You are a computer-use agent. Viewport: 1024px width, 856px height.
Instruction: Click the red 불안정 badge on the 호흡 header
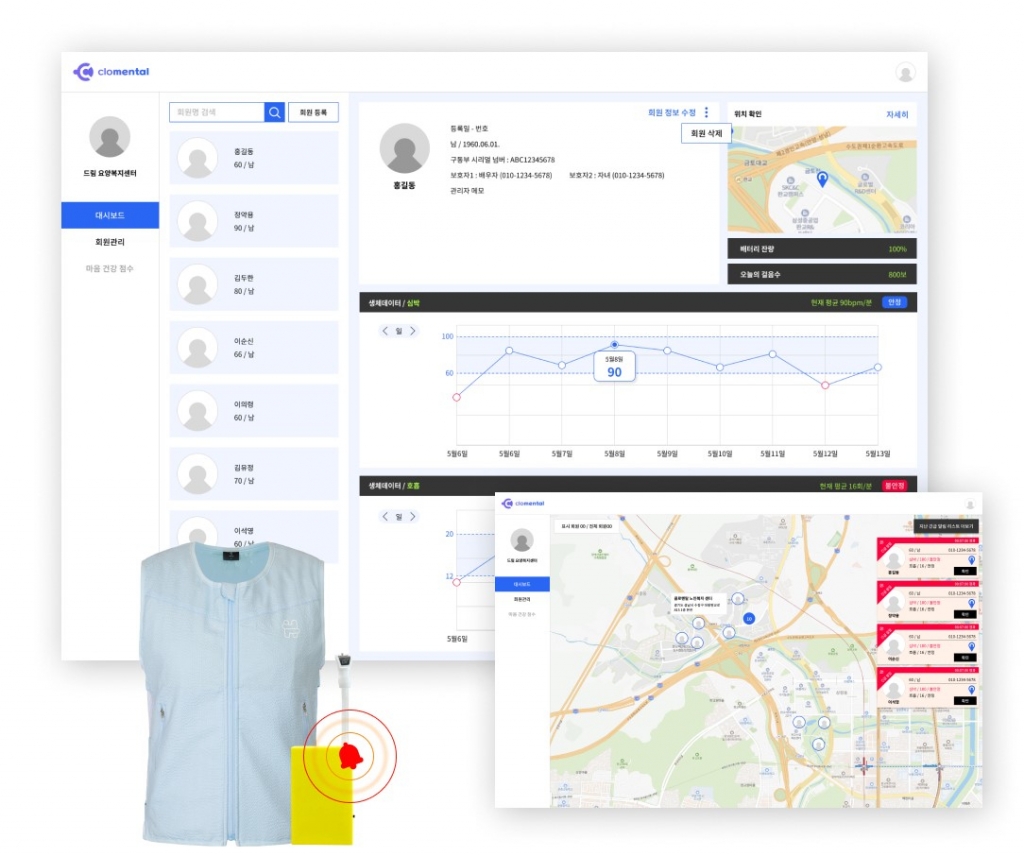(894, 486)
